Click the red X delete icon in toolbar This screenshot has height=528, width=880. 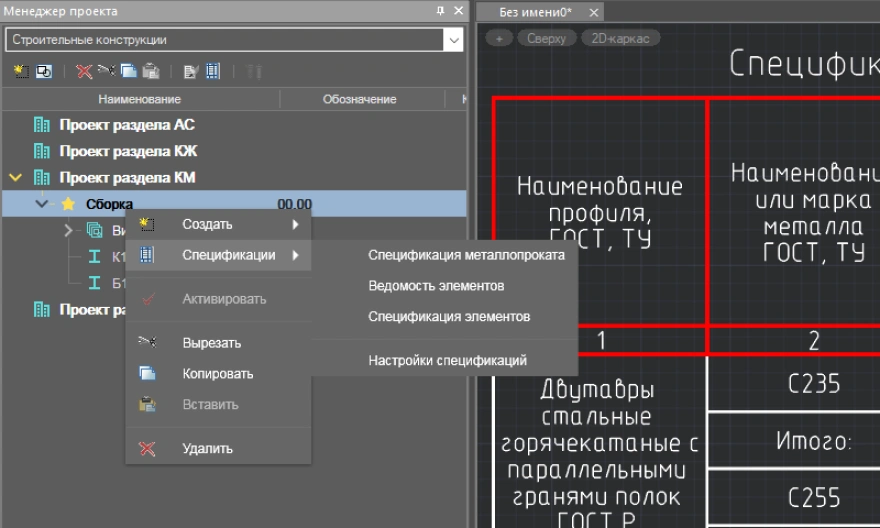pyautogui.click(x=84, y=71)
